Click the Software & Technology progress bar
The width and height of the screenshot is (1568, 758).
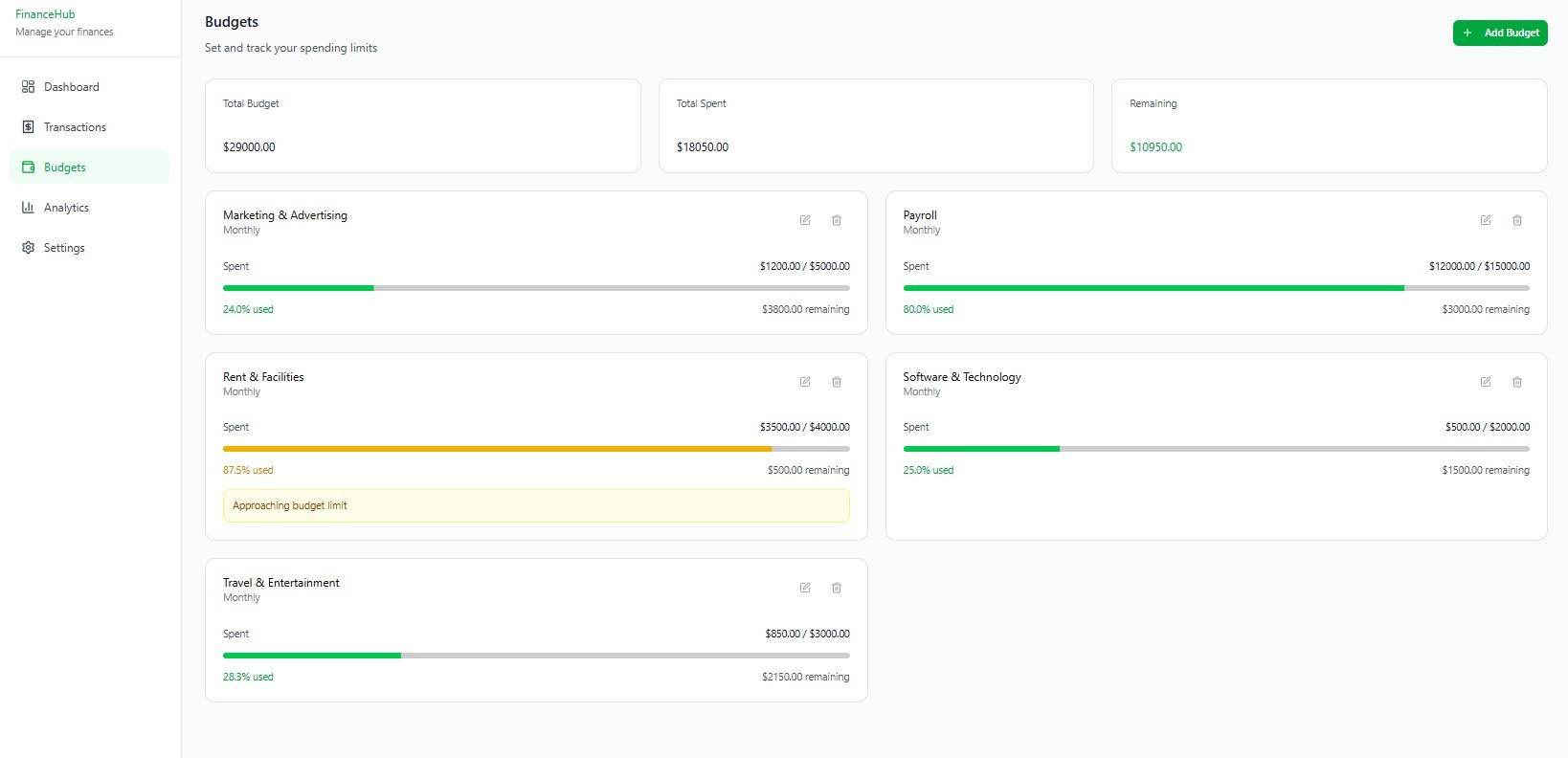tap(1216, 449)
